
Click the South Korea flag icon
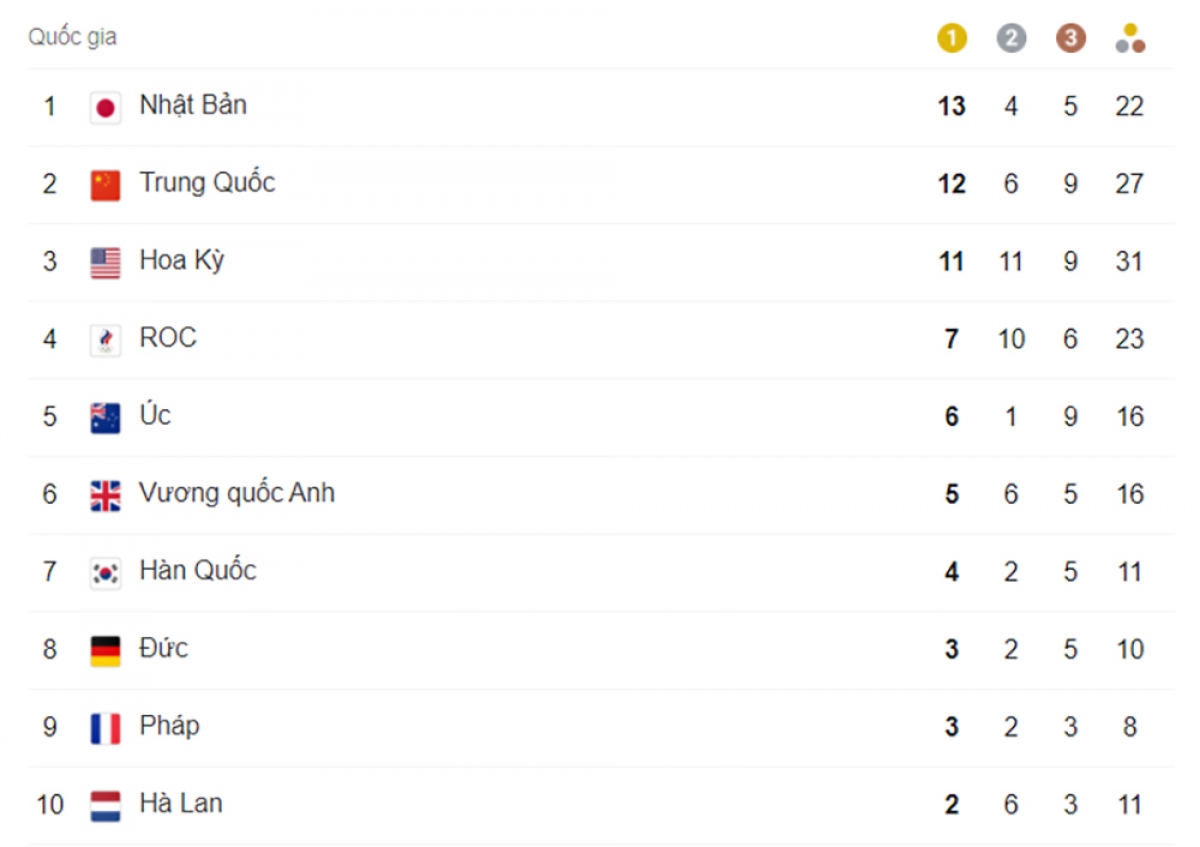tap(105, 572)
